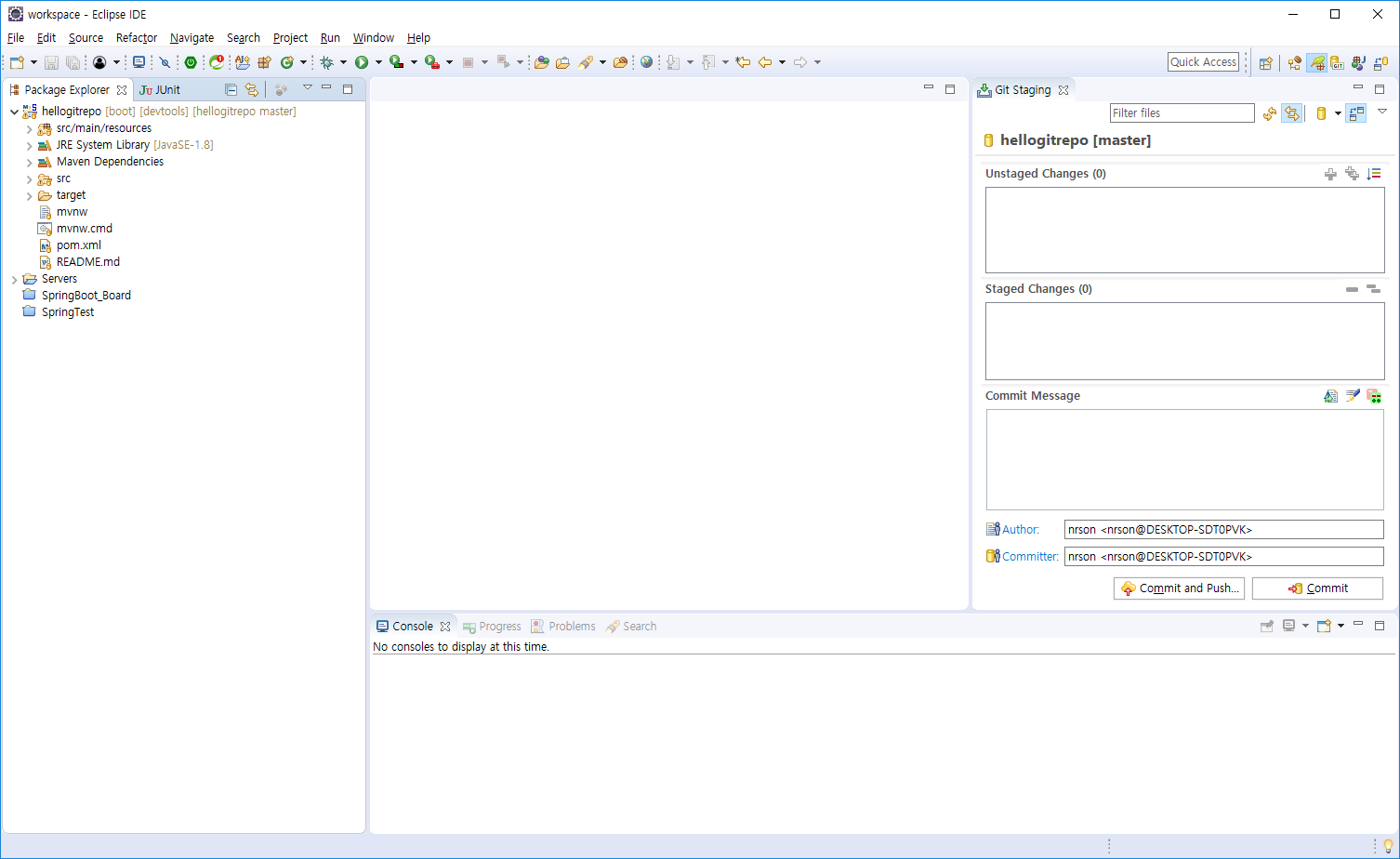Switch to the JUnit tab
Viewport: 1400px width, 859px height.
click(x=160, y=90)
